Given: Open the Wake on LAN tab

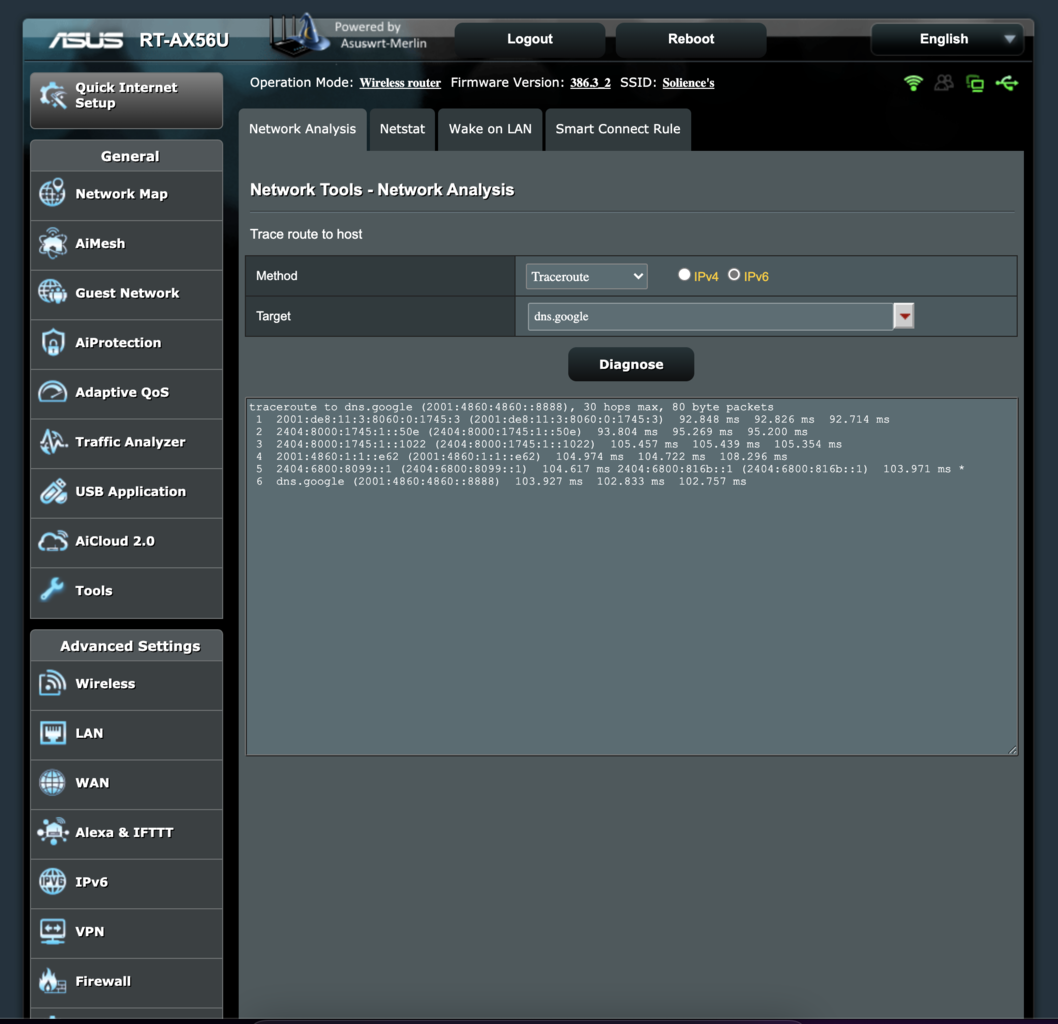Looking at the screenshot, I should tap(490, 129).
